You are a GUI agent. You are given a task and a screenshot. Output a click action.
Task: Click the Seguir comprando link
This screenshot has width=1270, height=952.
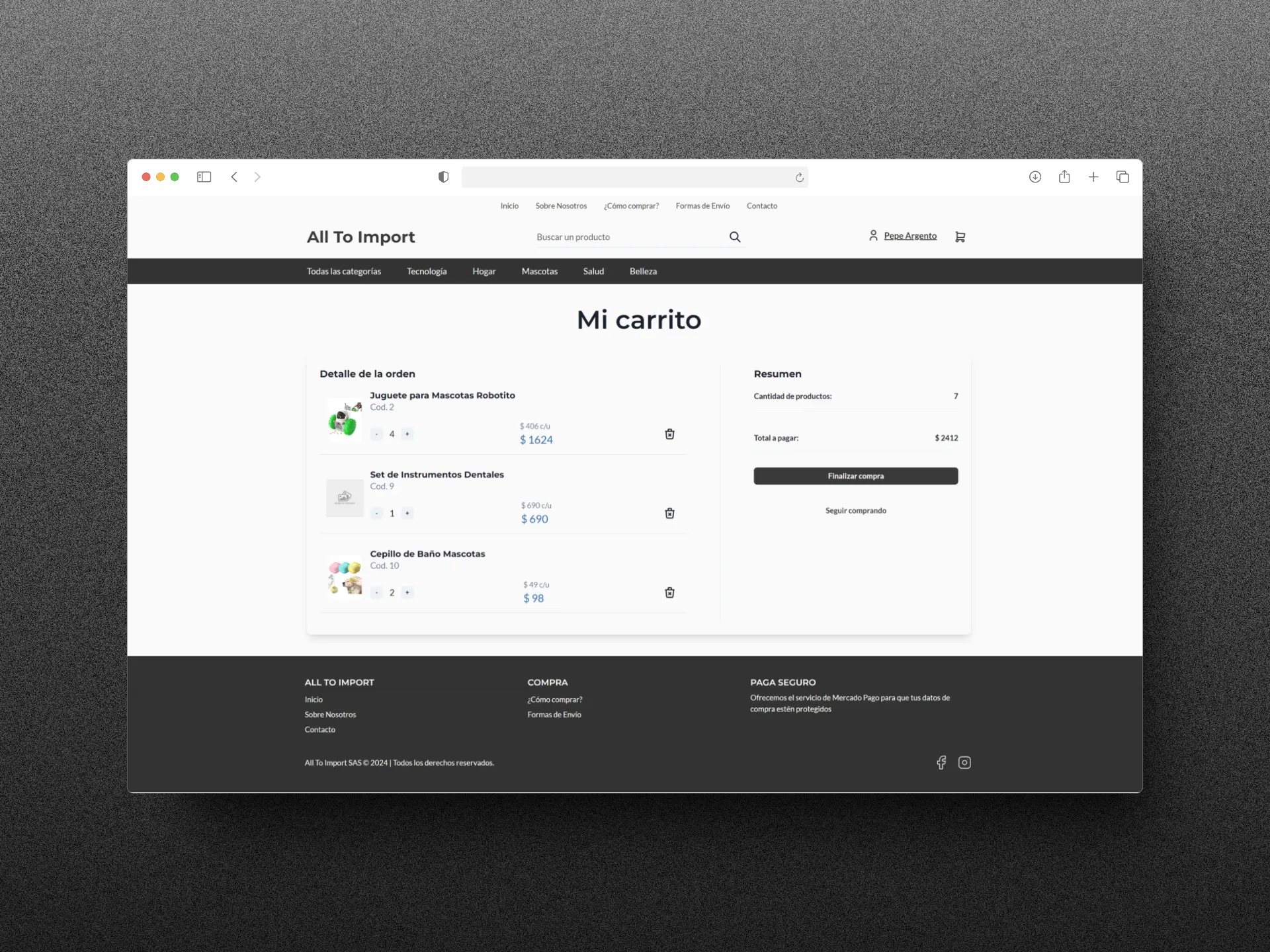point(856,511)
